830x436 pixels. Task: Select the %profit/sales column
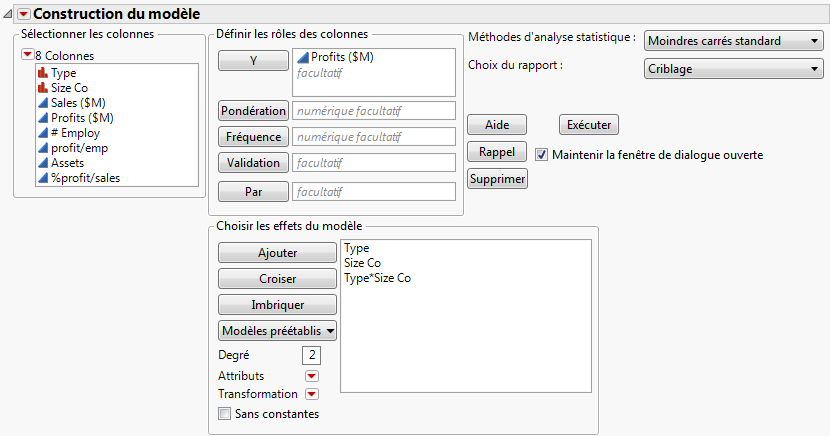pos(84,178)
